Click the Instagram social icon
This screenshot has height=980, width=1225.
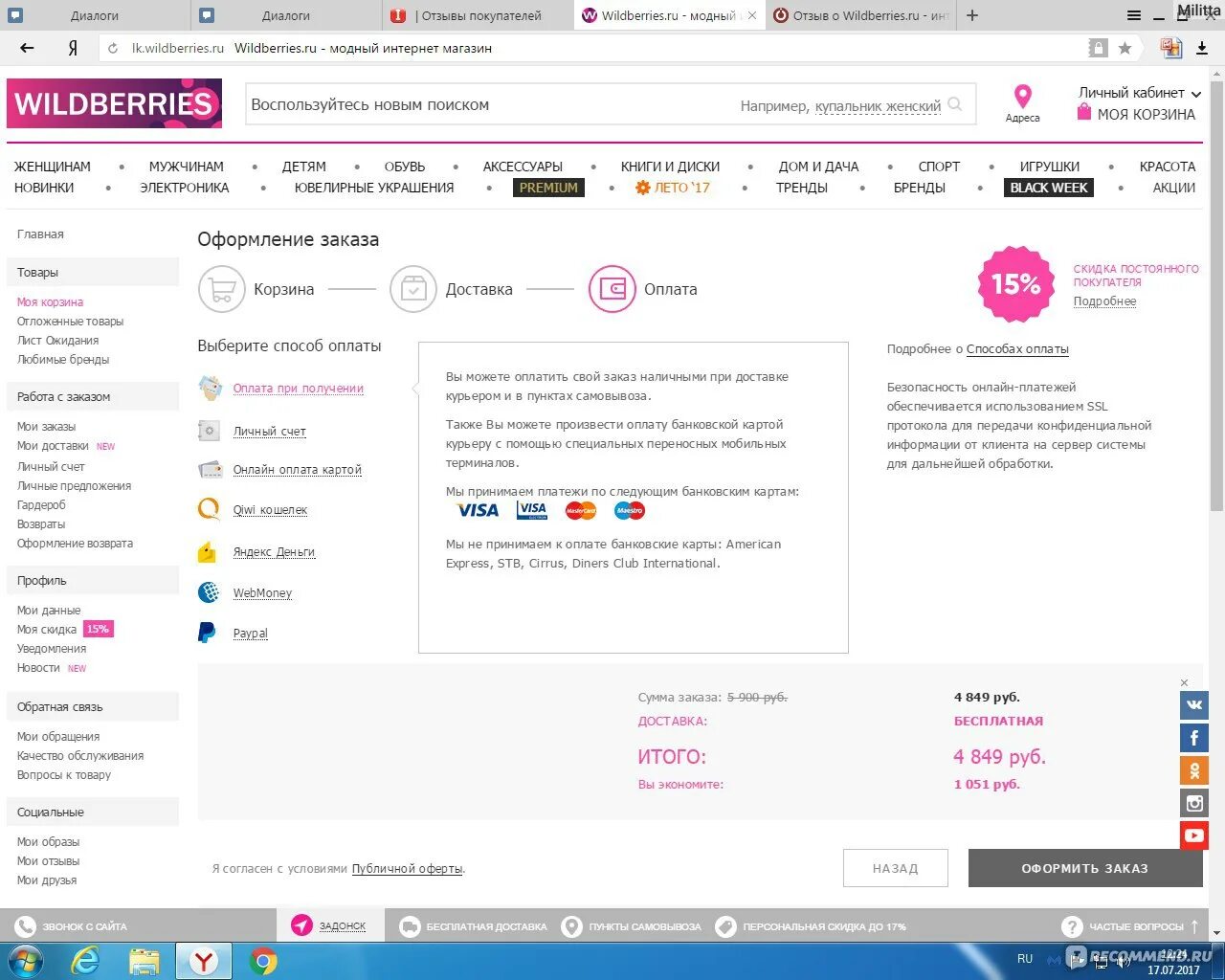coord(1194,803)
